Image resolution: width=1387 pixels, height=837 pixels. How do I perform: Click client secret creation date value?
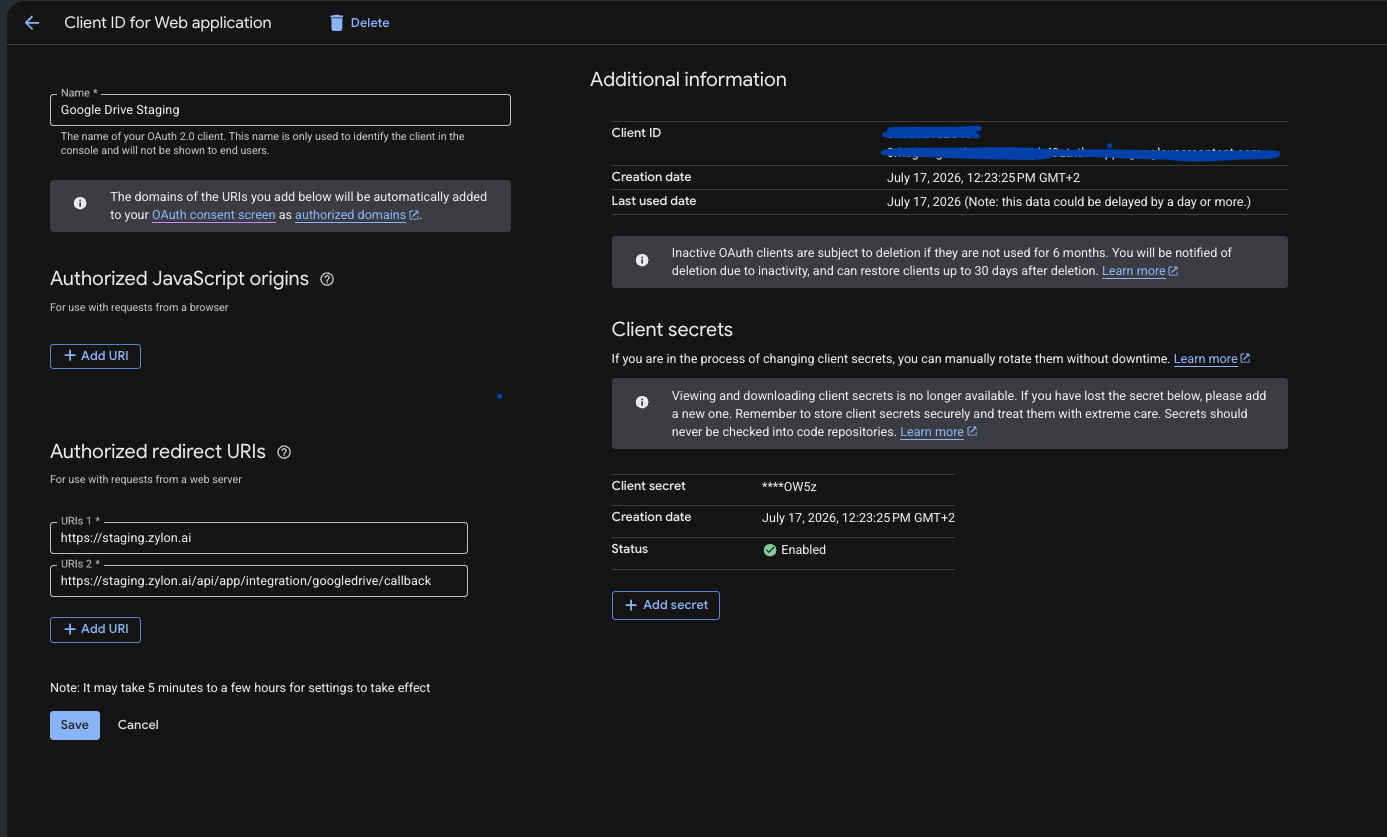[x=858, y=518]
